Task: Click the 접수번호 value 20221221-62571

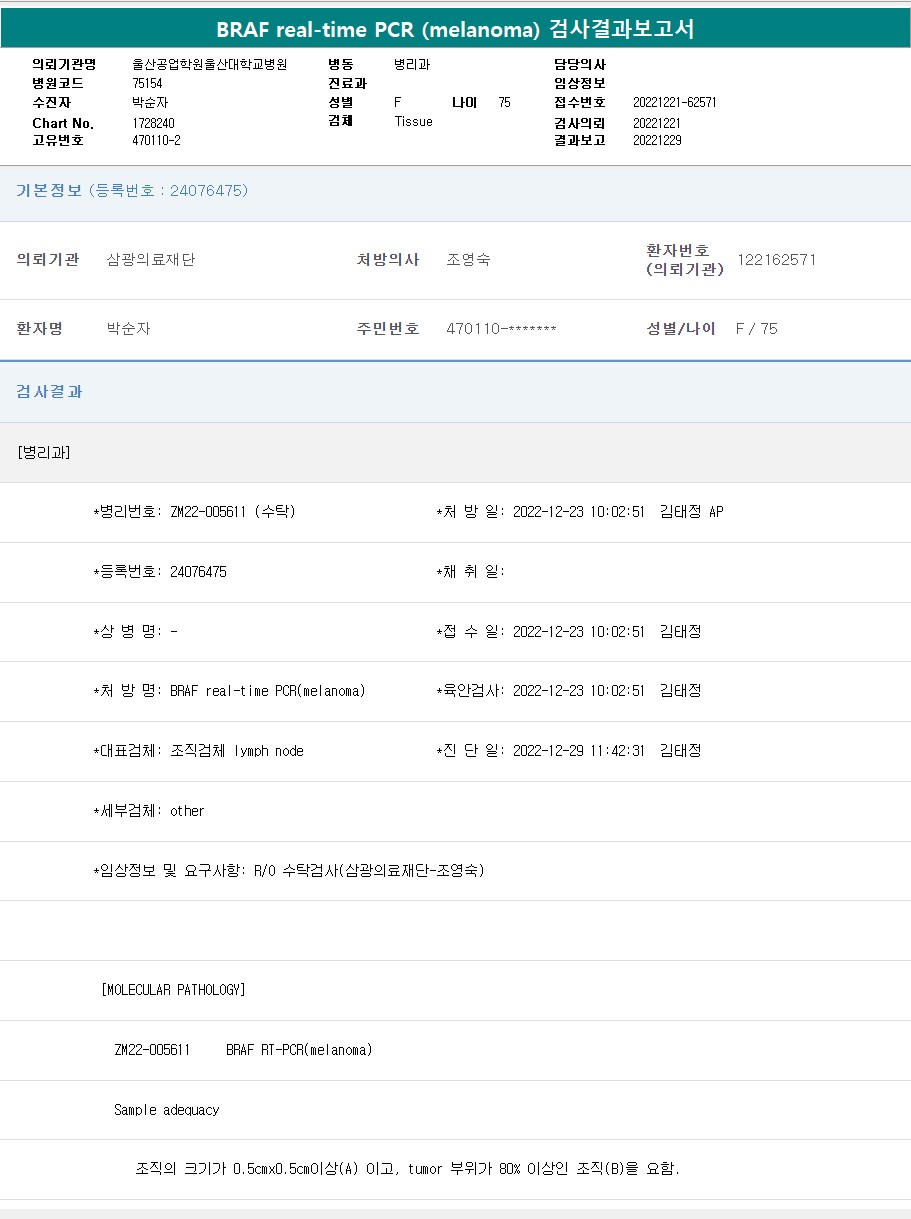Action: pos(674,102)
